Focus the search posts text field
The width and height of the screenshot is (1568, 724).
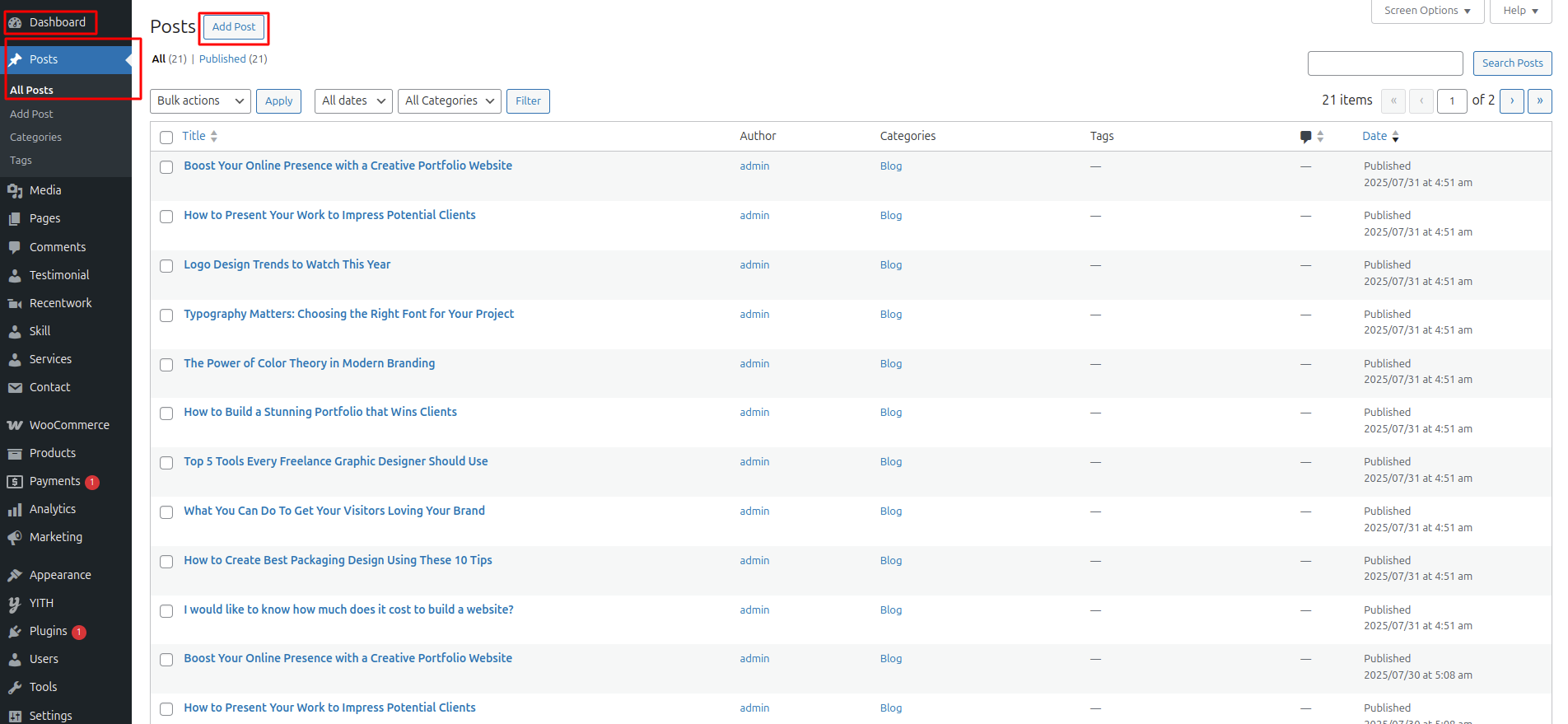[1385, 63]
